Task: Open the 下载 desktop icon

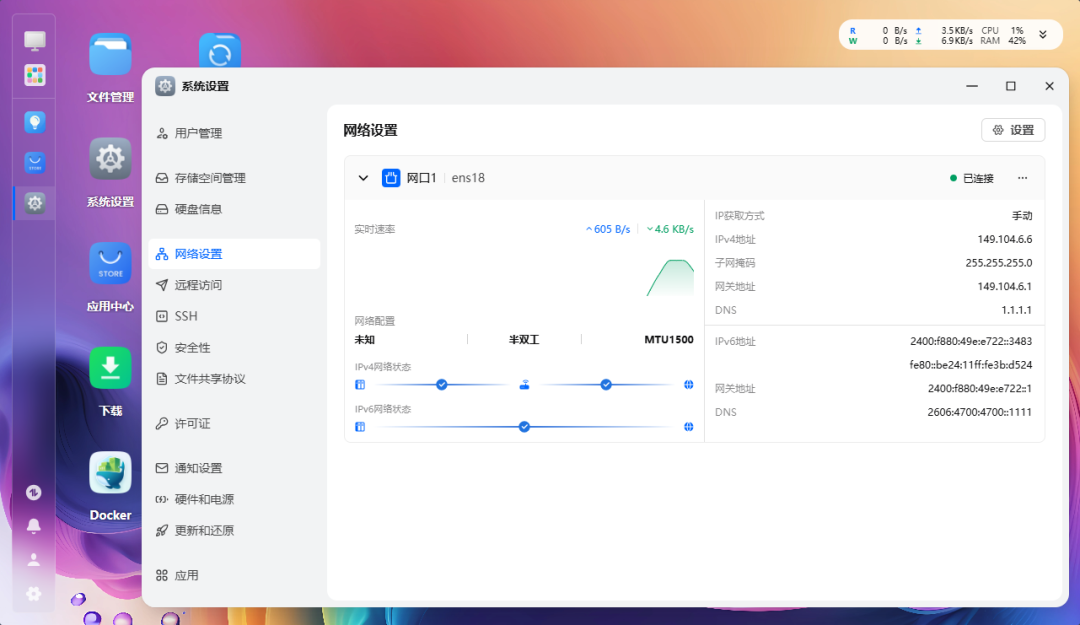Action: pos(110,368)
